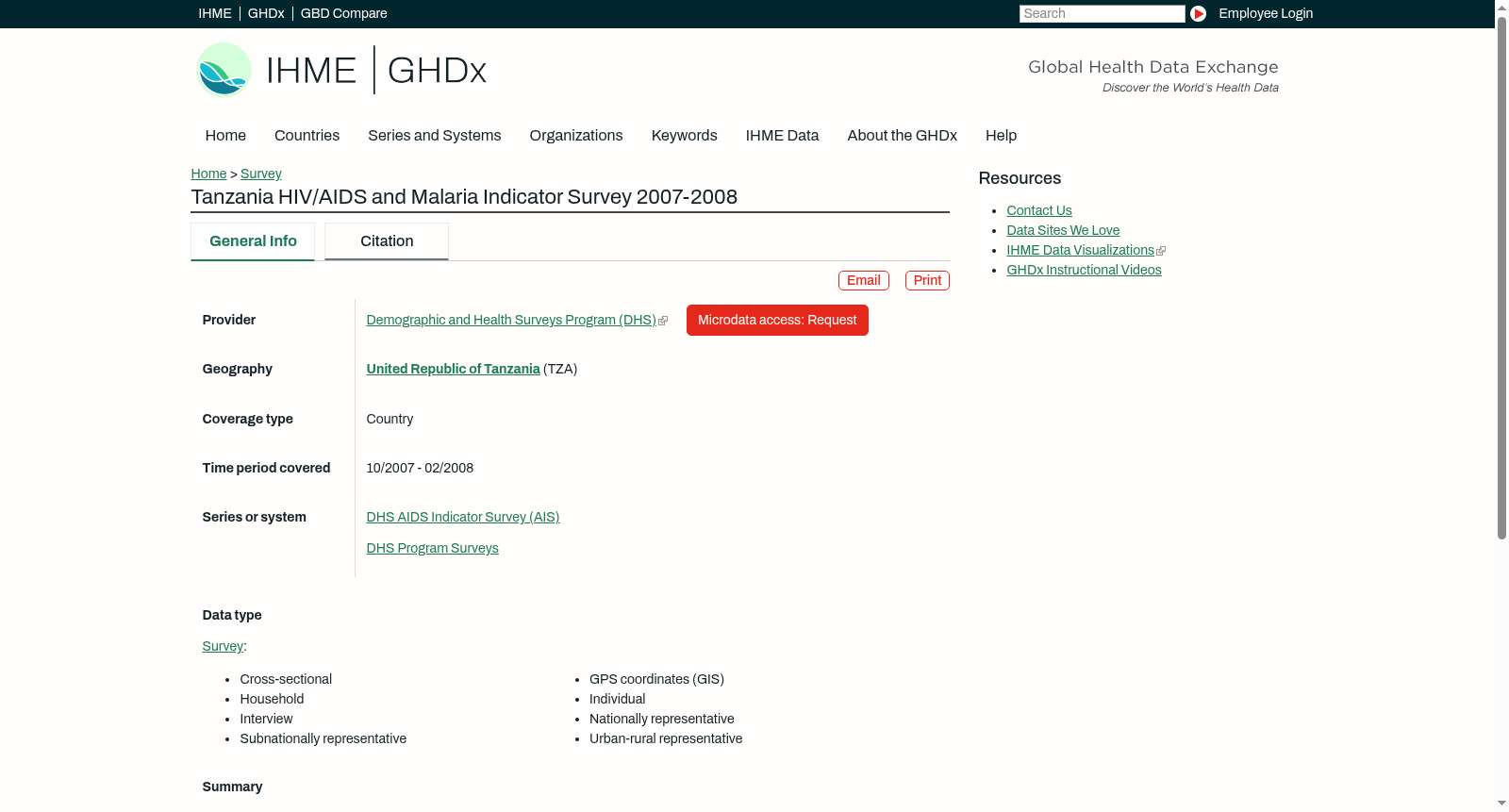The height and width of the screenshot is (812, 1509).
Task: Open GBD Compare in top bar
Action: 343,13
